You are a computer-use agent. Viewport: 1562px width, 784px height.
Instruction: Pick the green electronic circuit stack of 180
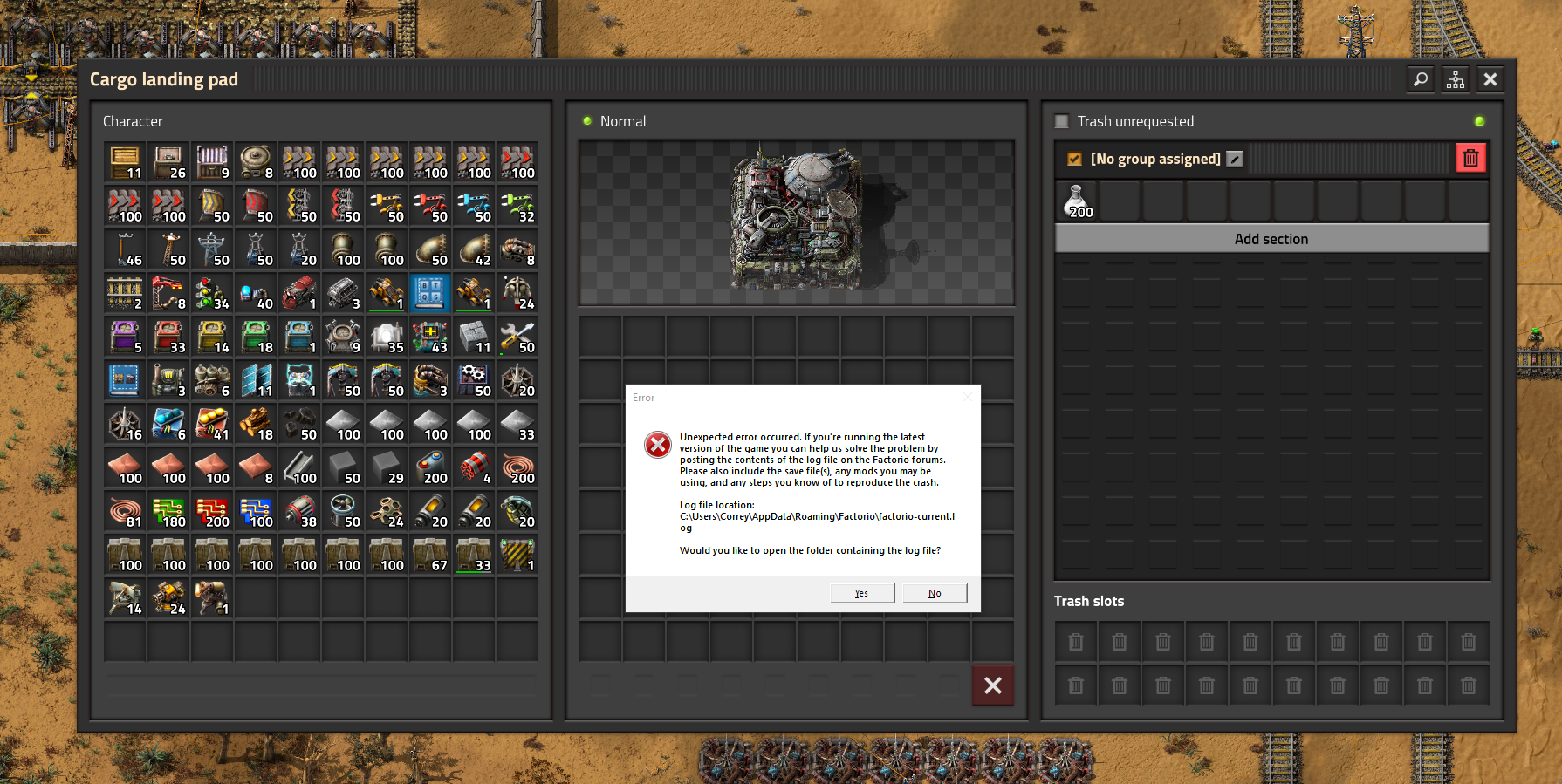point(168,511)
